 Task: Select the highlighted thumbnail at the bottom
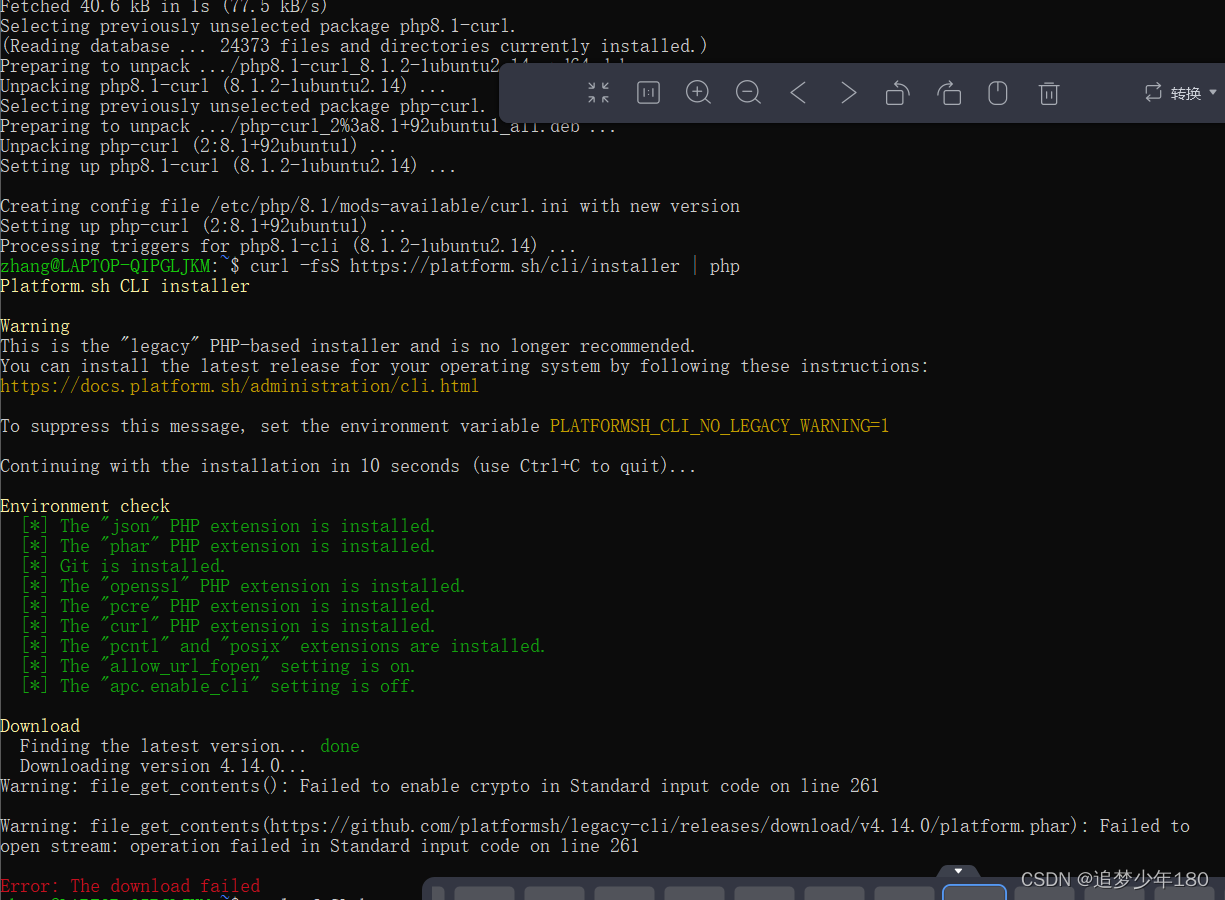point(975,895)
